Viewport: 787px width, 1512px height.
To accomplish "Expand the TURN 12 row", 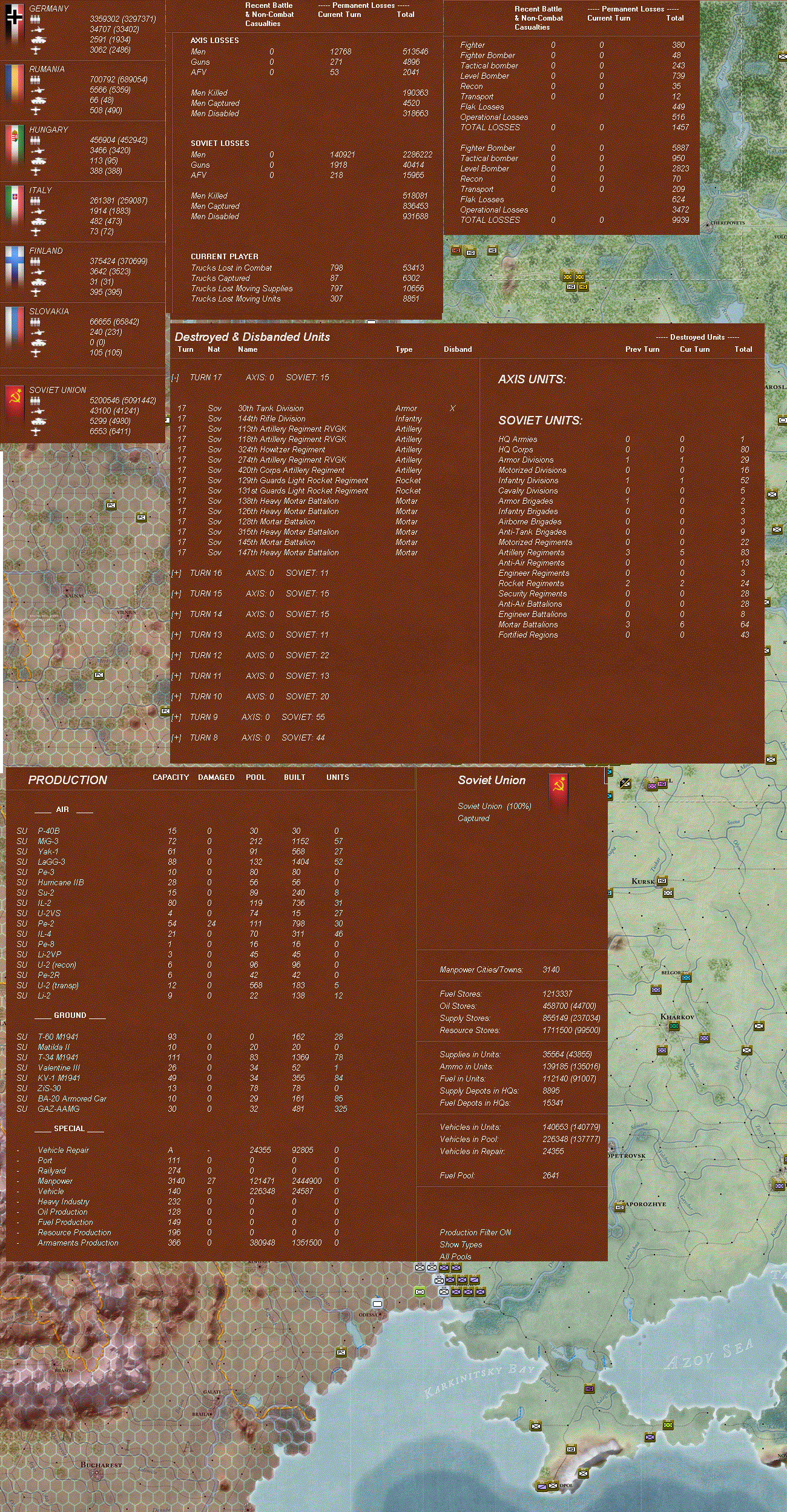I will (176, 656).
